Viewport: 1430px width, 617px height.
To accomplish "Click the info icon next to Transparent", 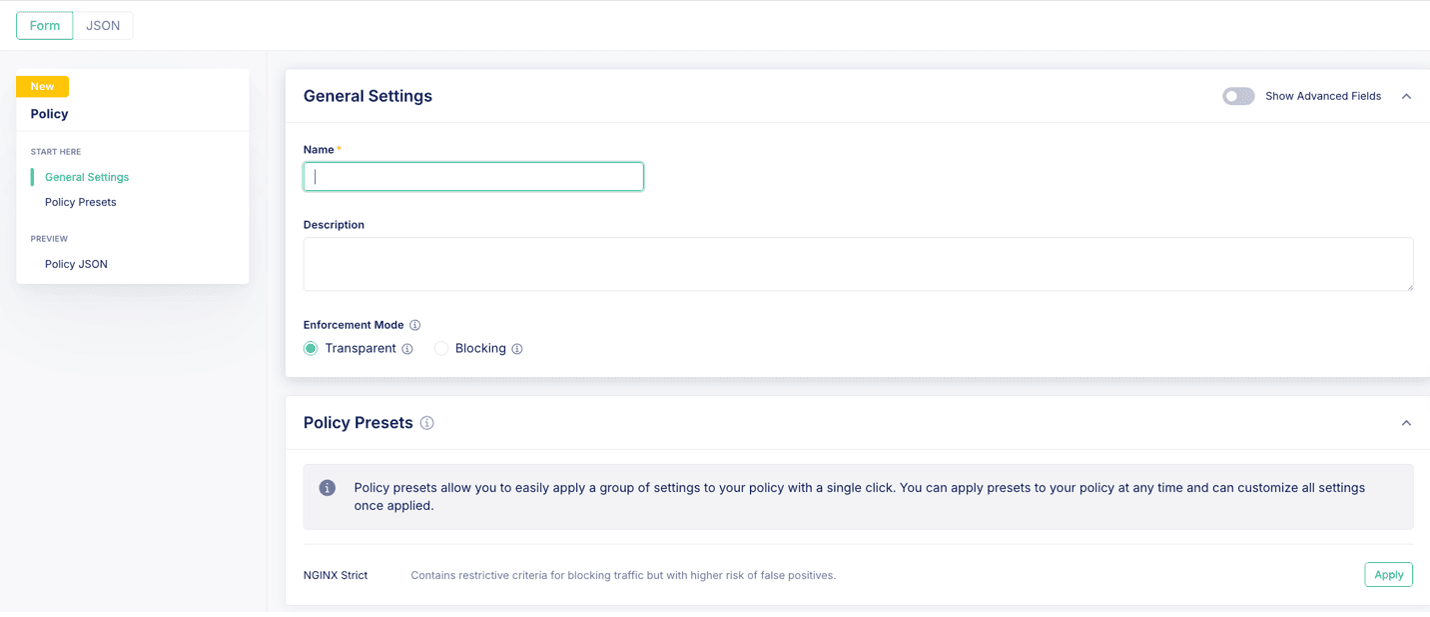I will pos(407,349).
